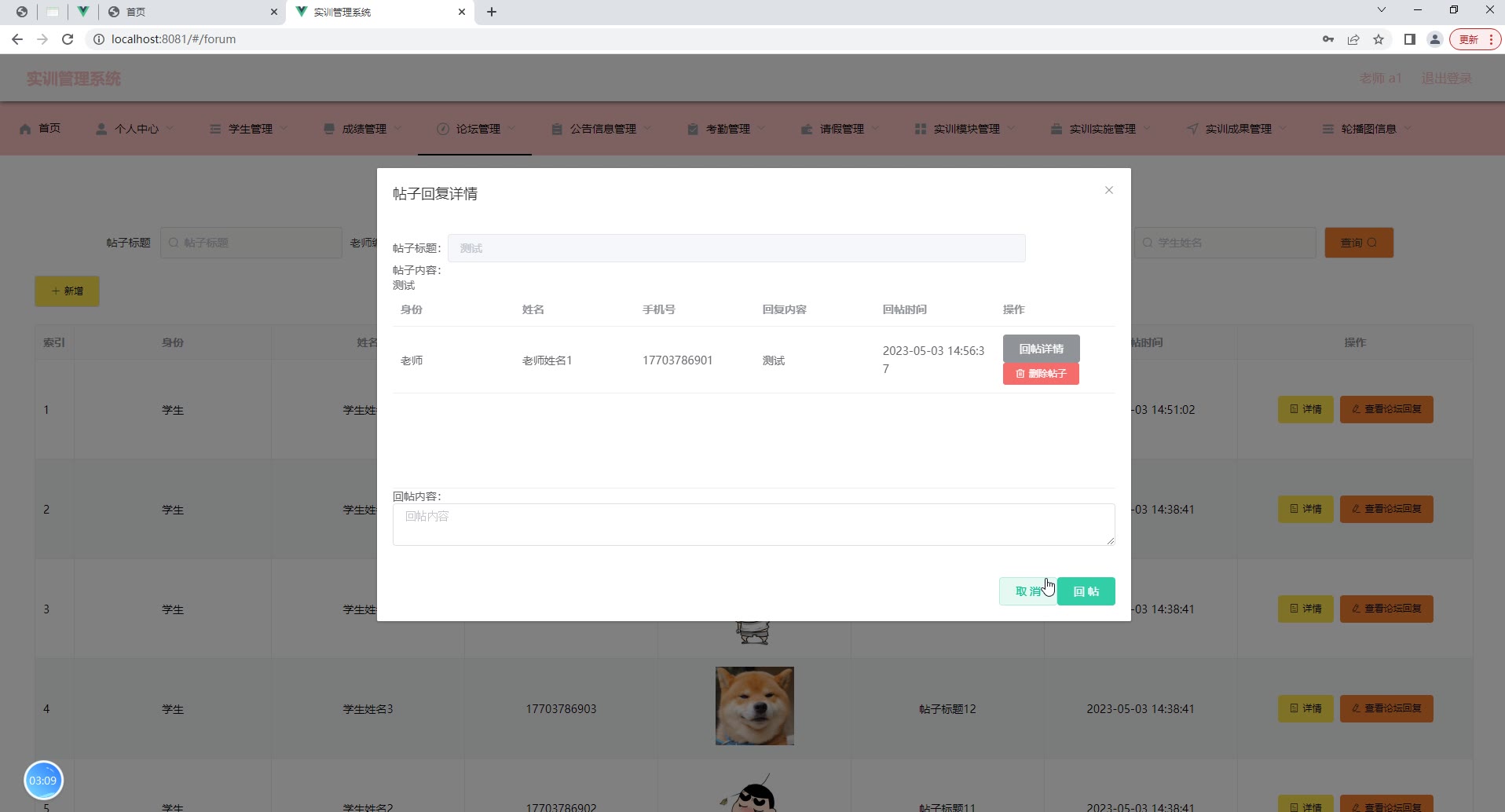Click the 帖子标题 field in the dialog

pos(736,248)
